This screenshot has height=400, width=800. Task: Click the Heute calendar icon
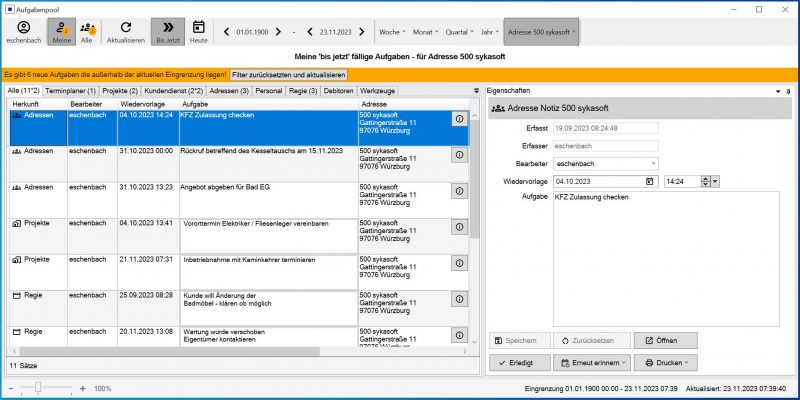(199, 28)
